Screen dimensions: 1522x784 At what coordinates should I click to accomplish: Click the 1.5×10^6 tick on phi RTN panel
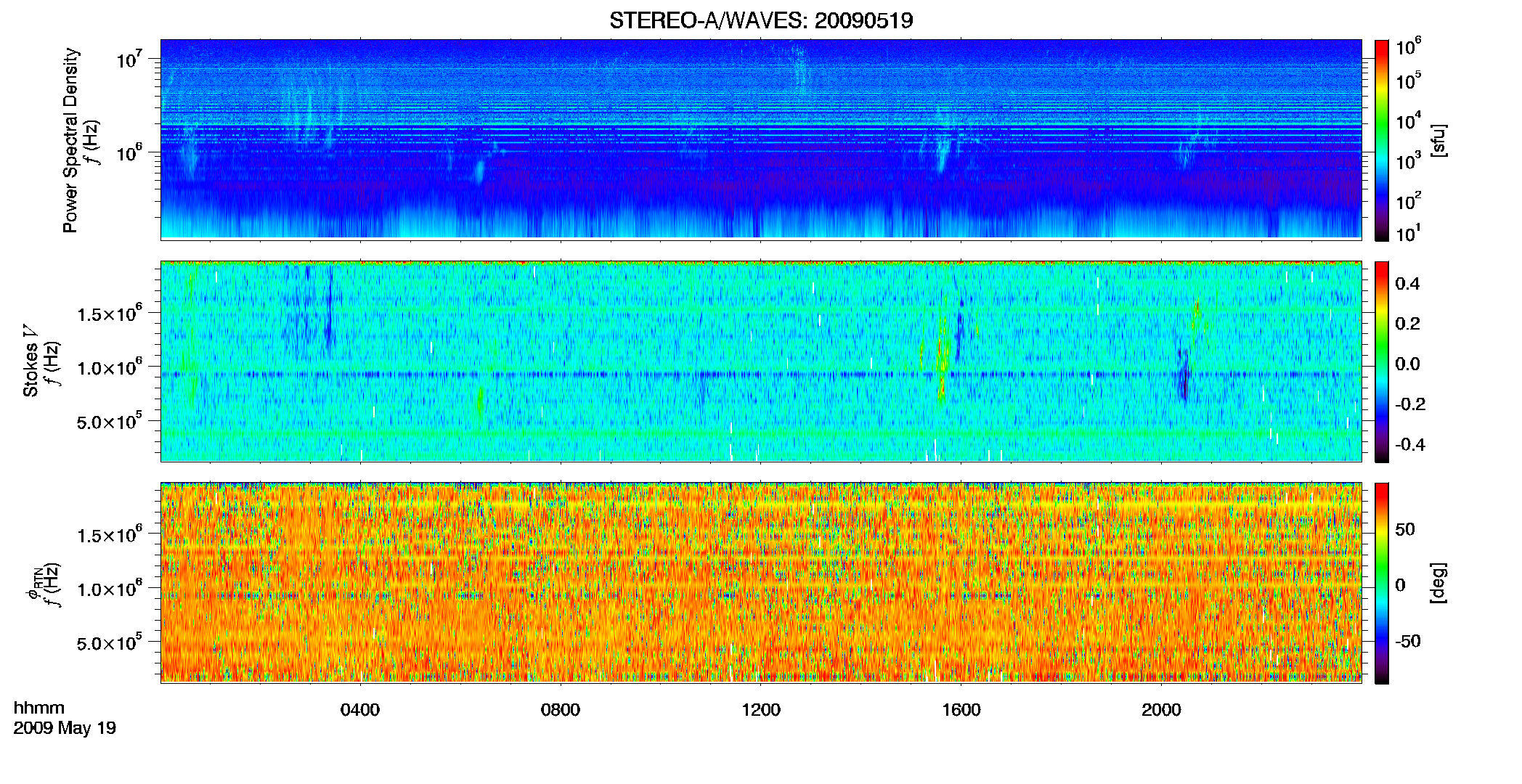[x=110, y=534]
